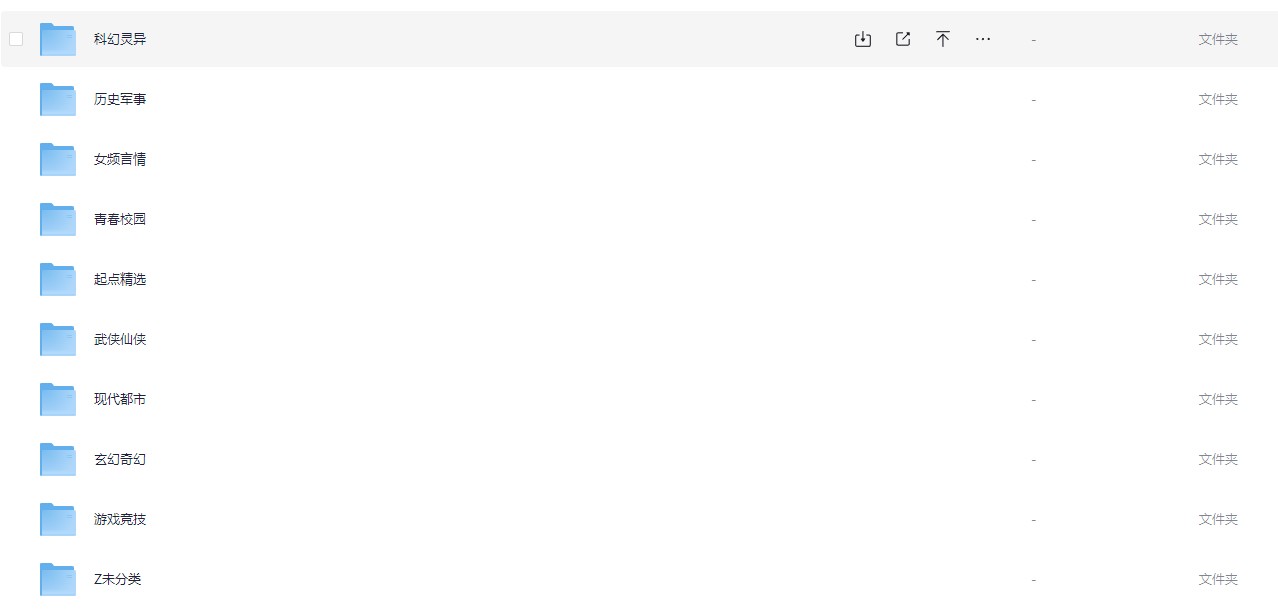This screenshot has width=1278, height=614.
Task: Click the 武侠仙侠 folder icon
Action: pos(58,339)
